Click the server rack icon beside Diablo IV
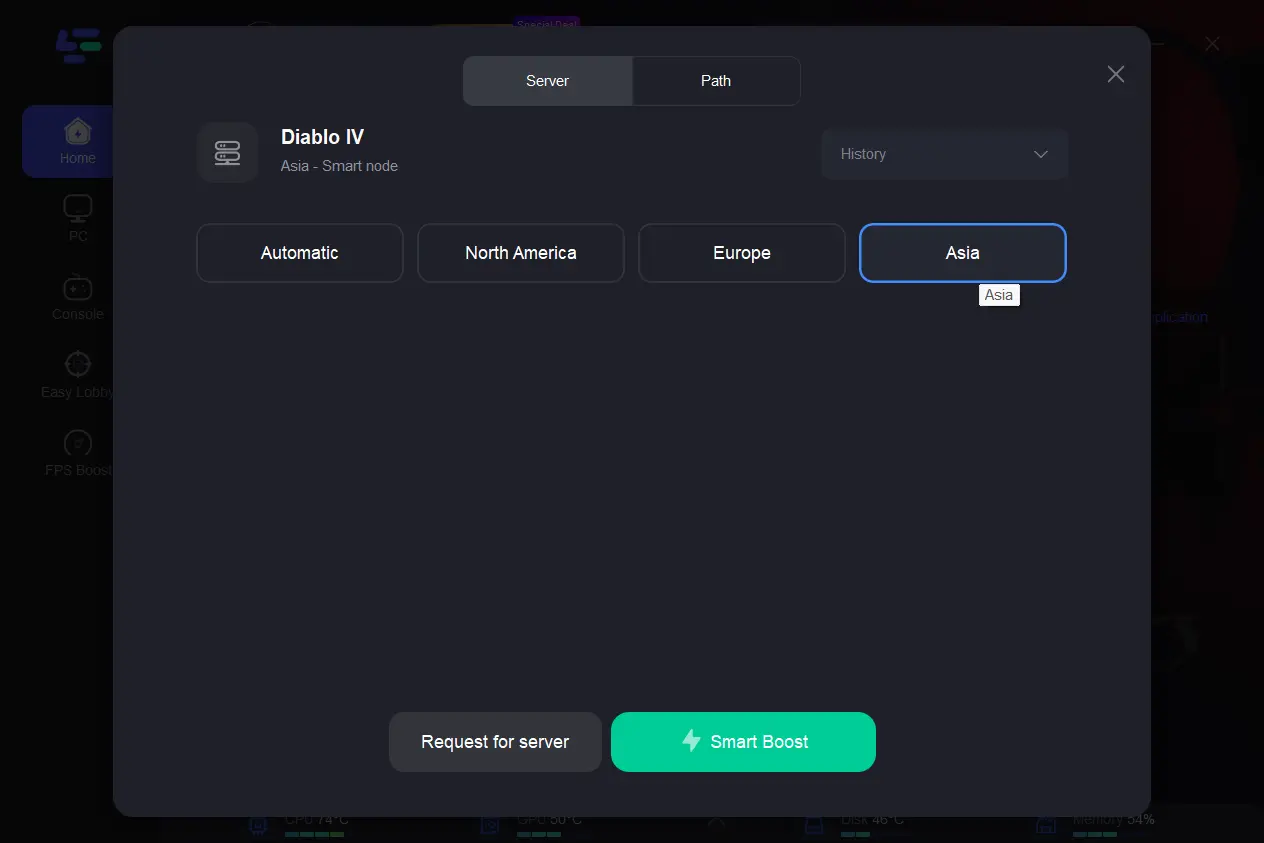Viewport: 1264px width, 843px height. pos(227,153)
